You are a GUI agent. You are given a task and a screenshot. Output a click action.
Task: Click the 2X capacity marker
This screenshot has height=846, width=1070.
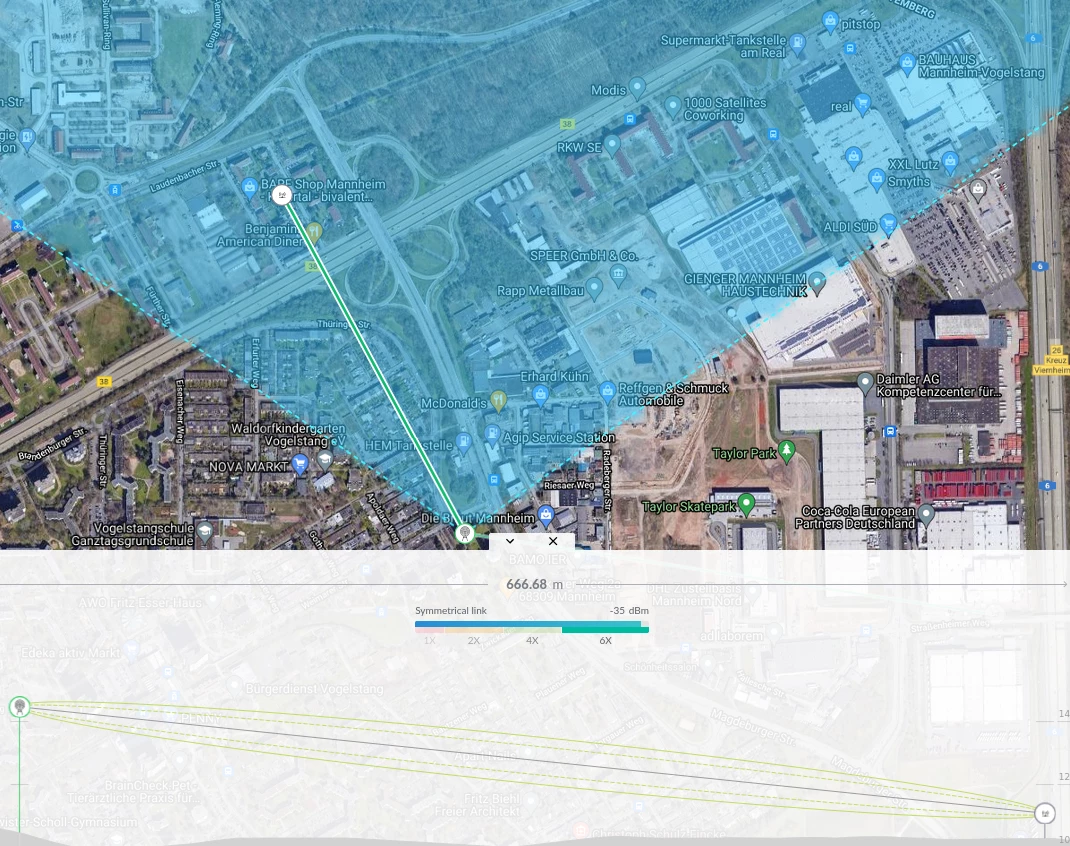pyautogui.click(x=474, y=641)
